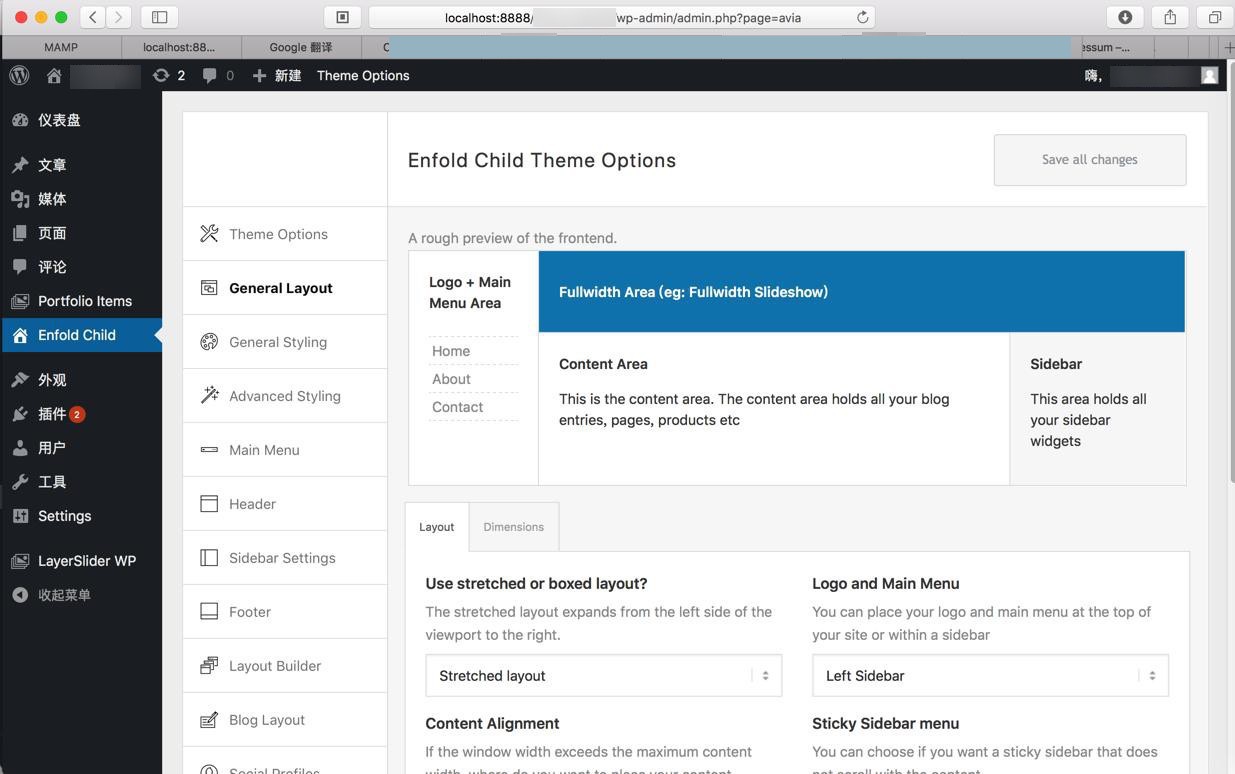This screenshot has width=1235, height=774.
Task: Click the WordPress logo icon
Action: tap(19, 75)
